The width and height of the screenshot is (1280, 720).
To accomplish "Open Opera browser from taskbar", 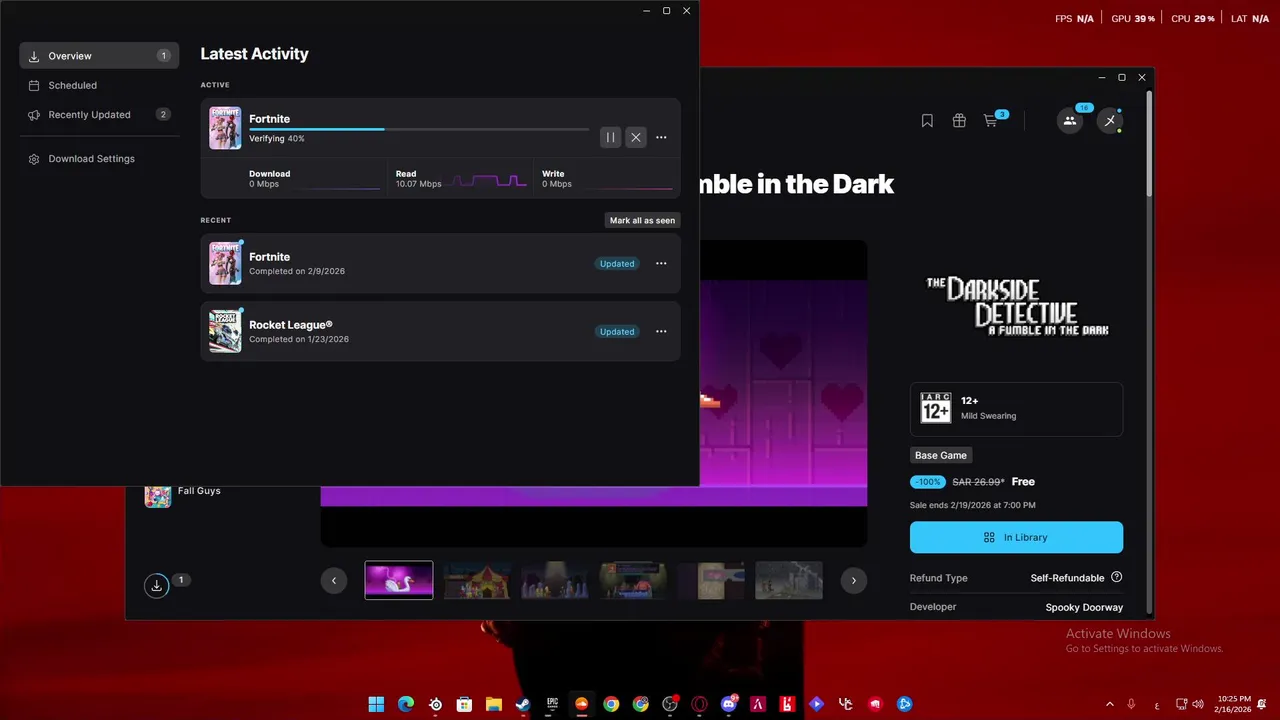I will point(699,704).
